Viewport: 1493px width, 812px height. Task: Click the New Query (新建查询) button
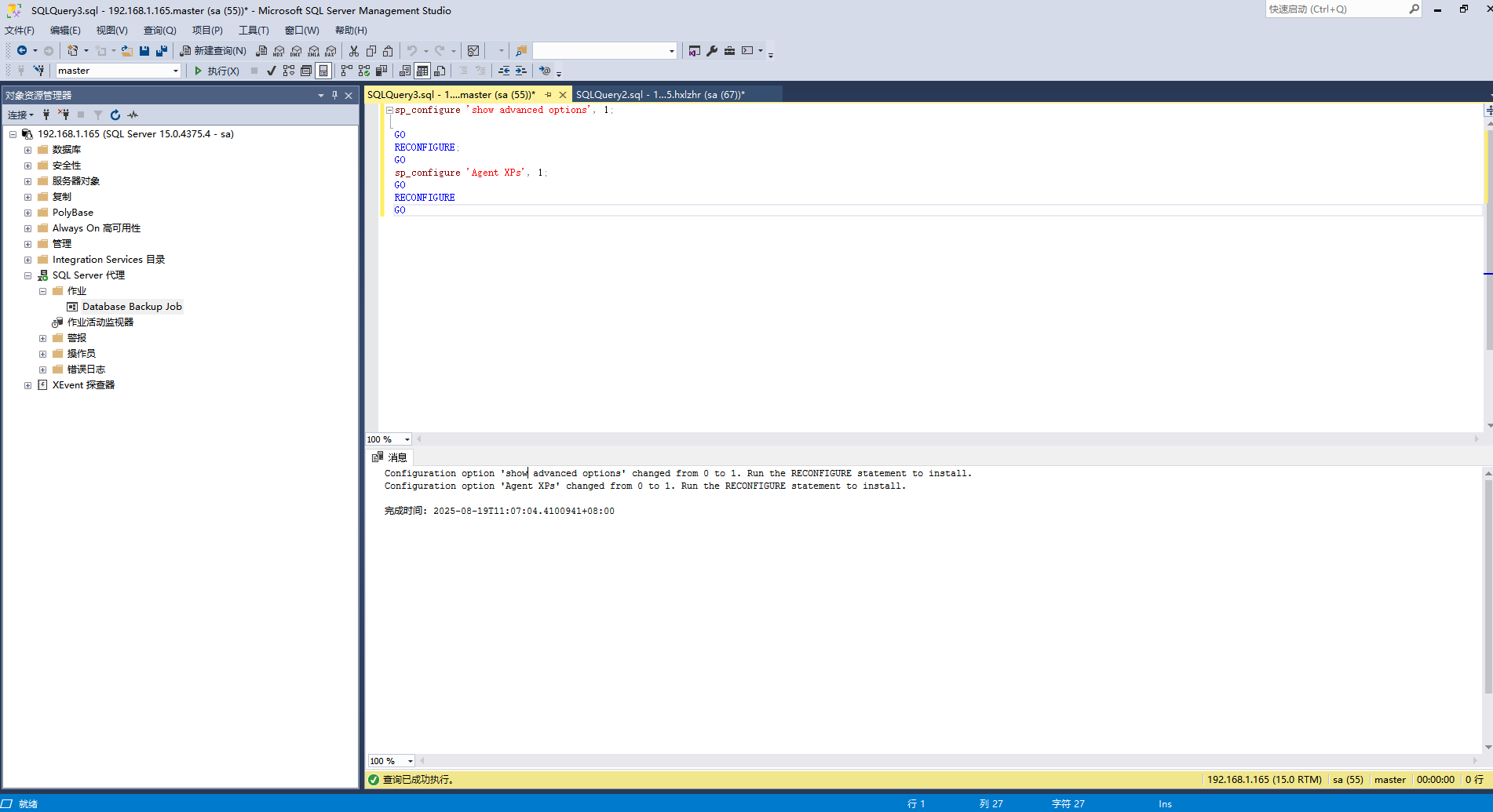213,51
